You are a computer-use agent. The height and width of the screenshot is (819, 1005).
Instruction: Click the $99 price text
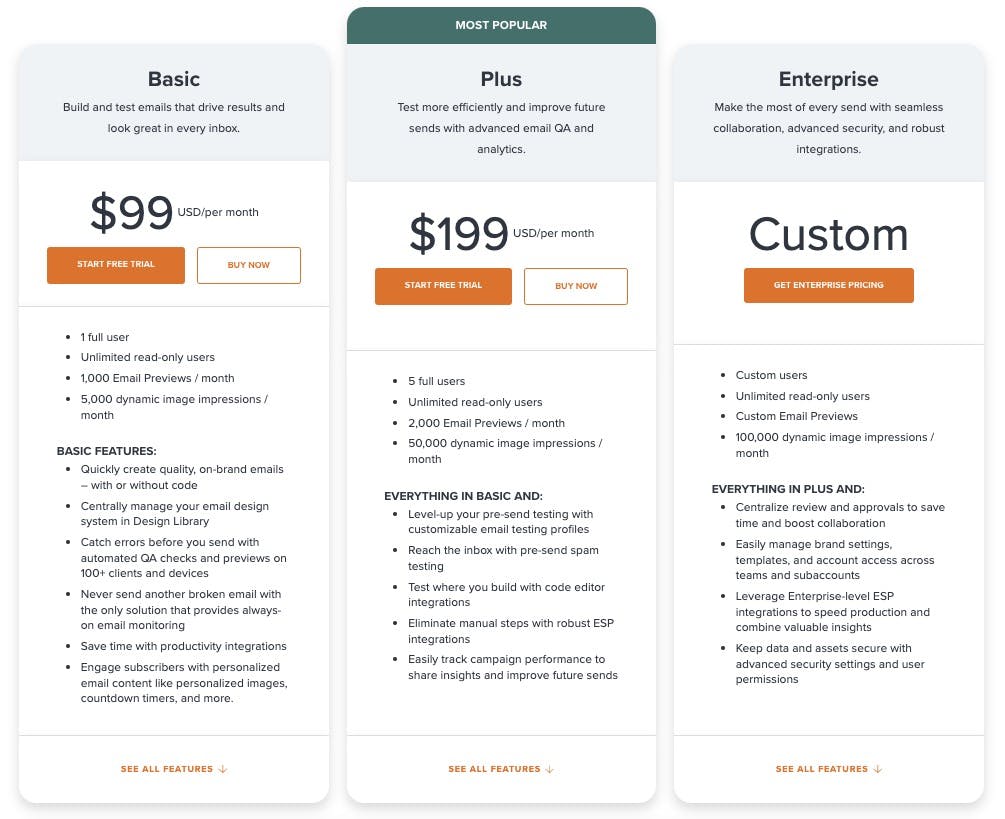click(x=131, y=212)
